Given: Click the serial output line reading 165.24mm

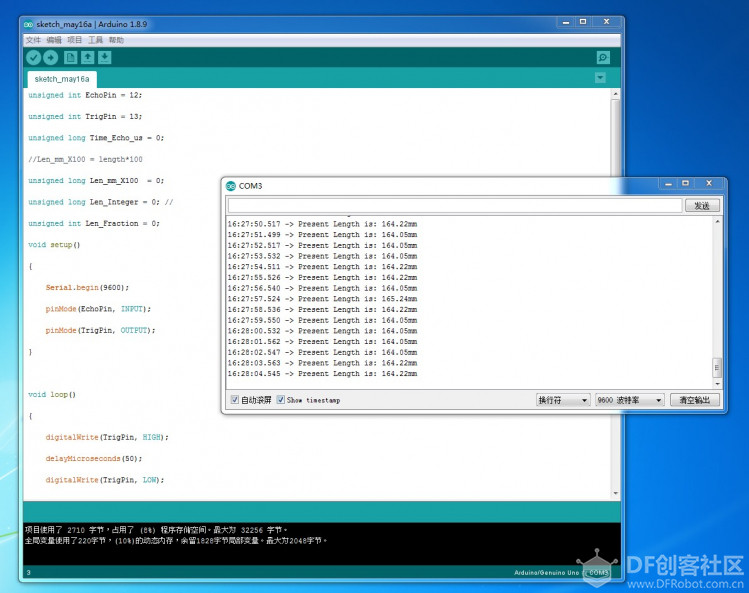Looking at the screenshot, I should [x=322, y=299].
